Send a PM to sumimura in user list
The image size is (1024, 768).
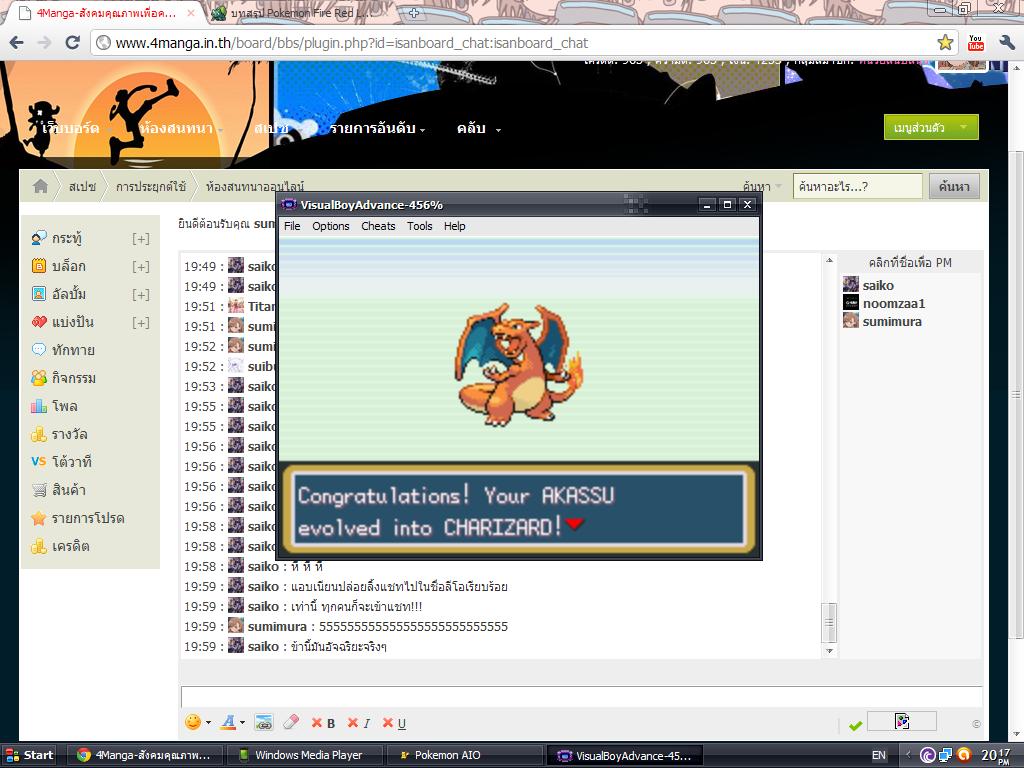[x=891, y=322]
